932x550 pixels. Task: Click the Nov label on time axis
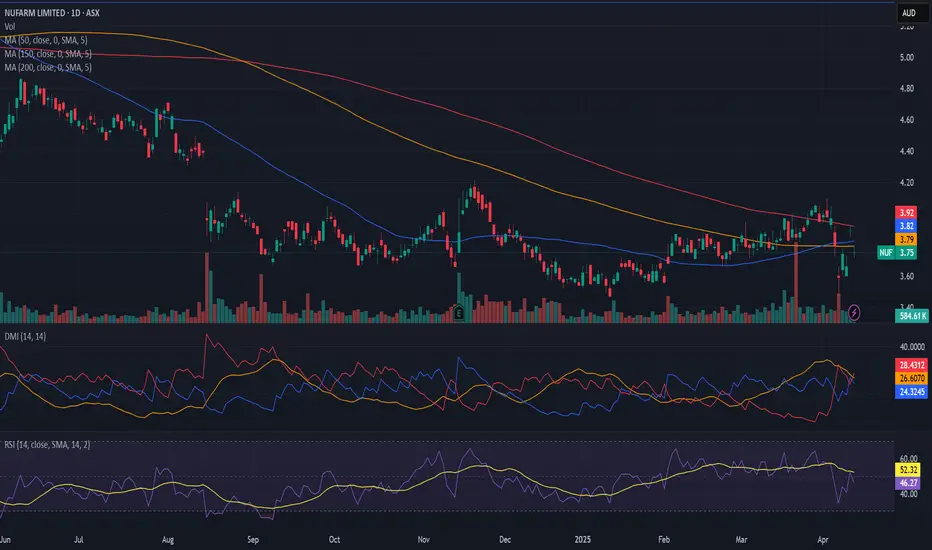[x=423, y=540]
